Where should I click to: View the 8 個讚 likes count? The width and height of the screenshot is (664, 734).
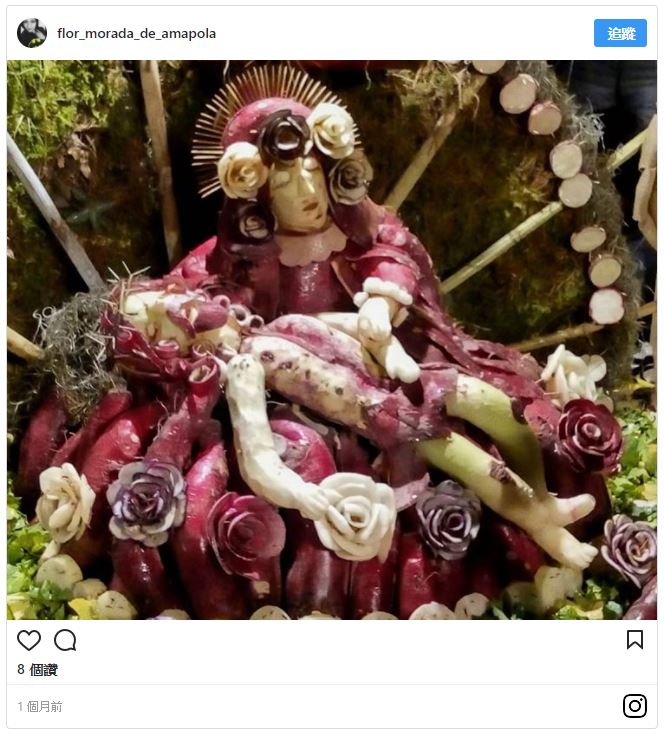point(37,670)
